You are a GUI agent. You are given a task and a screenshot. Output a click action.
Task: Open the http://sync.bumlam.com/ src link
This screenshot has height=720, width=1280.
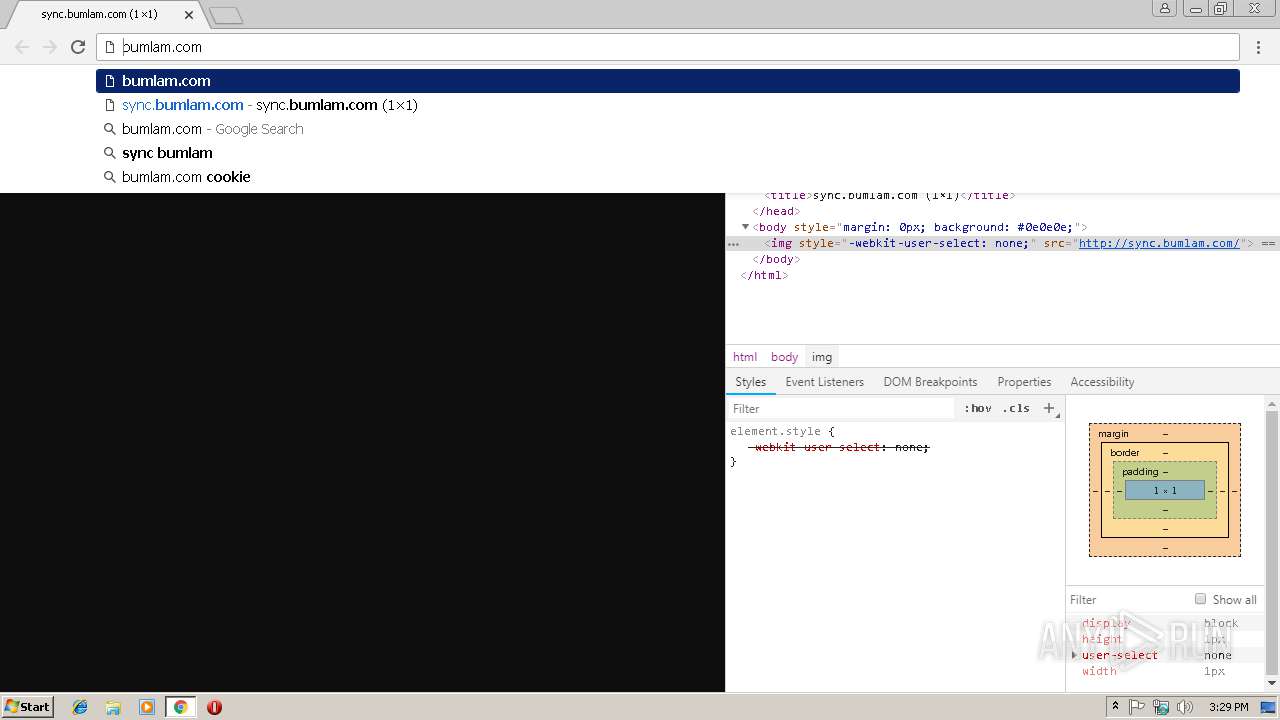tap(1159, 243)
